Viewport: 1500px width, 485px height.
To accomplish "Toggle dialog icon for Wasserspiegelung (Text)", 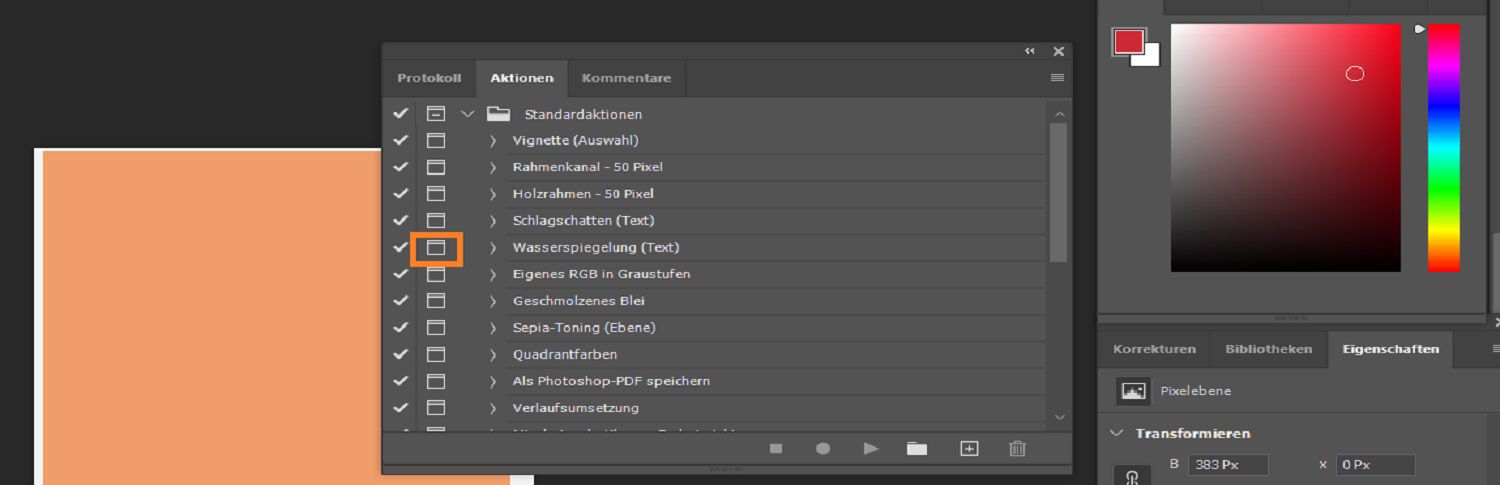I will point(436,247).
